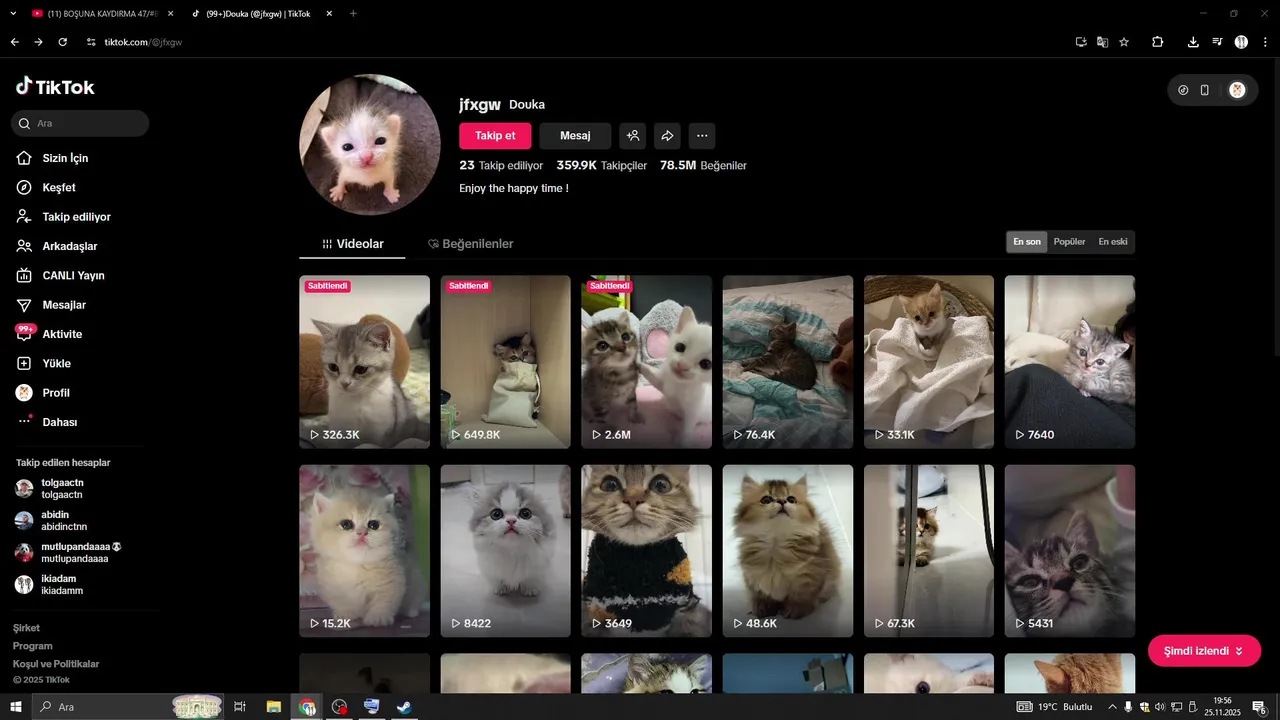Click Şimdi izlendi button

coord(1204,651)
